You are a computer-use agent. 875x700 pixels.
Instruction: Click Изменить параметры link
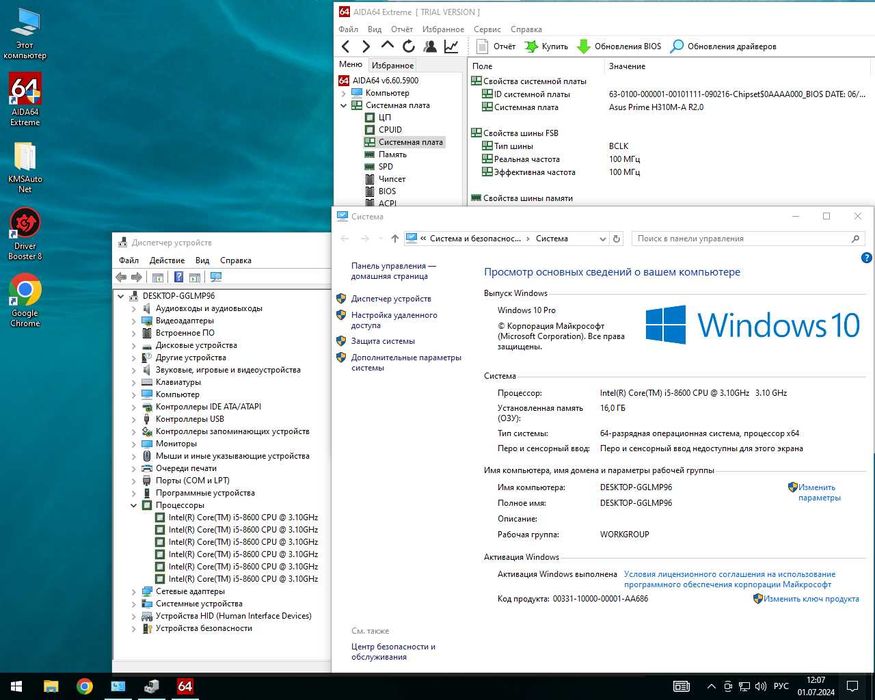[x=819, y=492]
